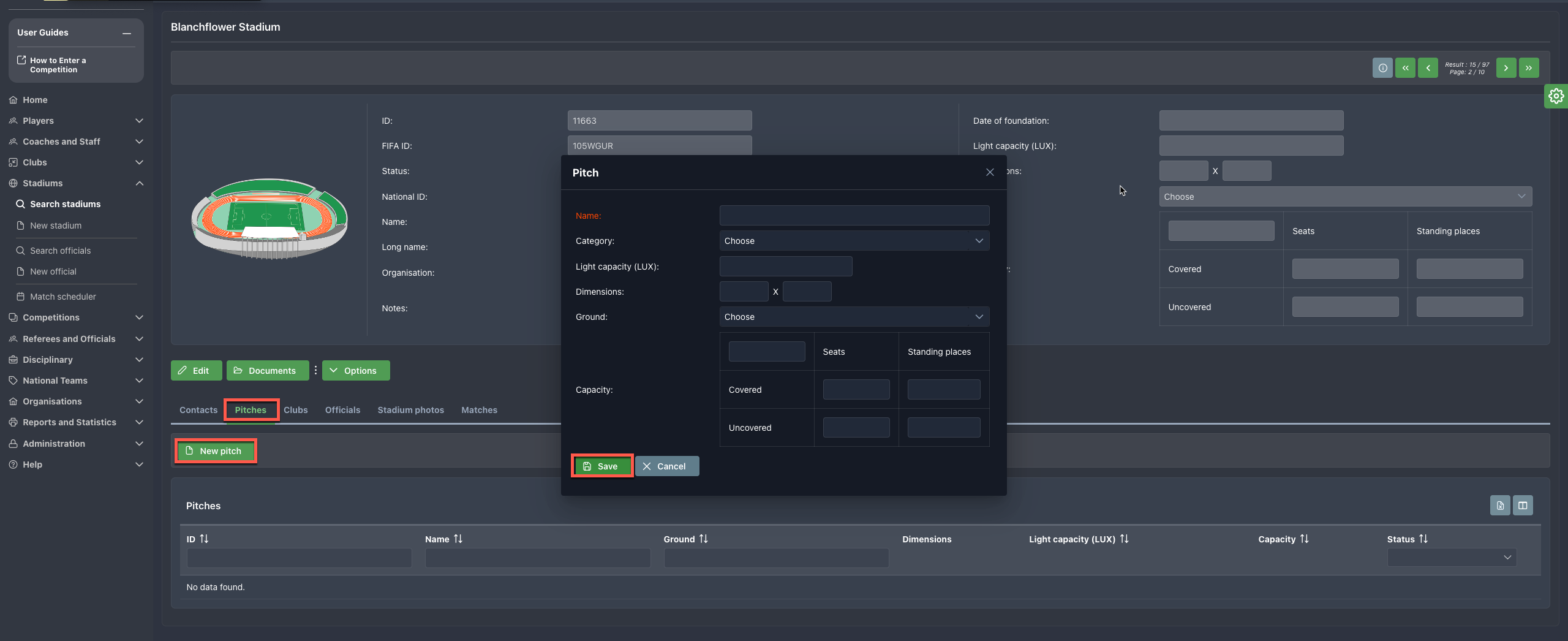Image resolution: width=1568 pixels, height=641 pixels.
Task: Open the Officials tab
Action: tap(342, 410)
